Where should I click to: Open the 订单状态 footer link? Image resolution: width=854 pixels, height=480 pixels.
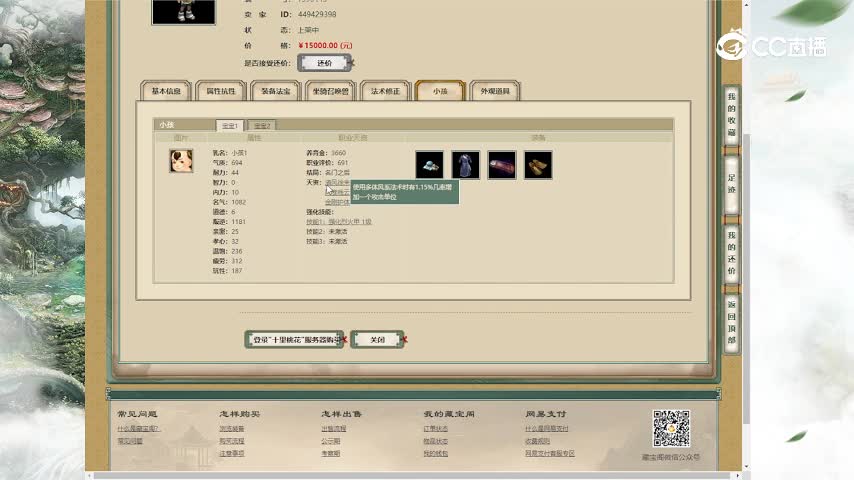click(x=436, y=429)
